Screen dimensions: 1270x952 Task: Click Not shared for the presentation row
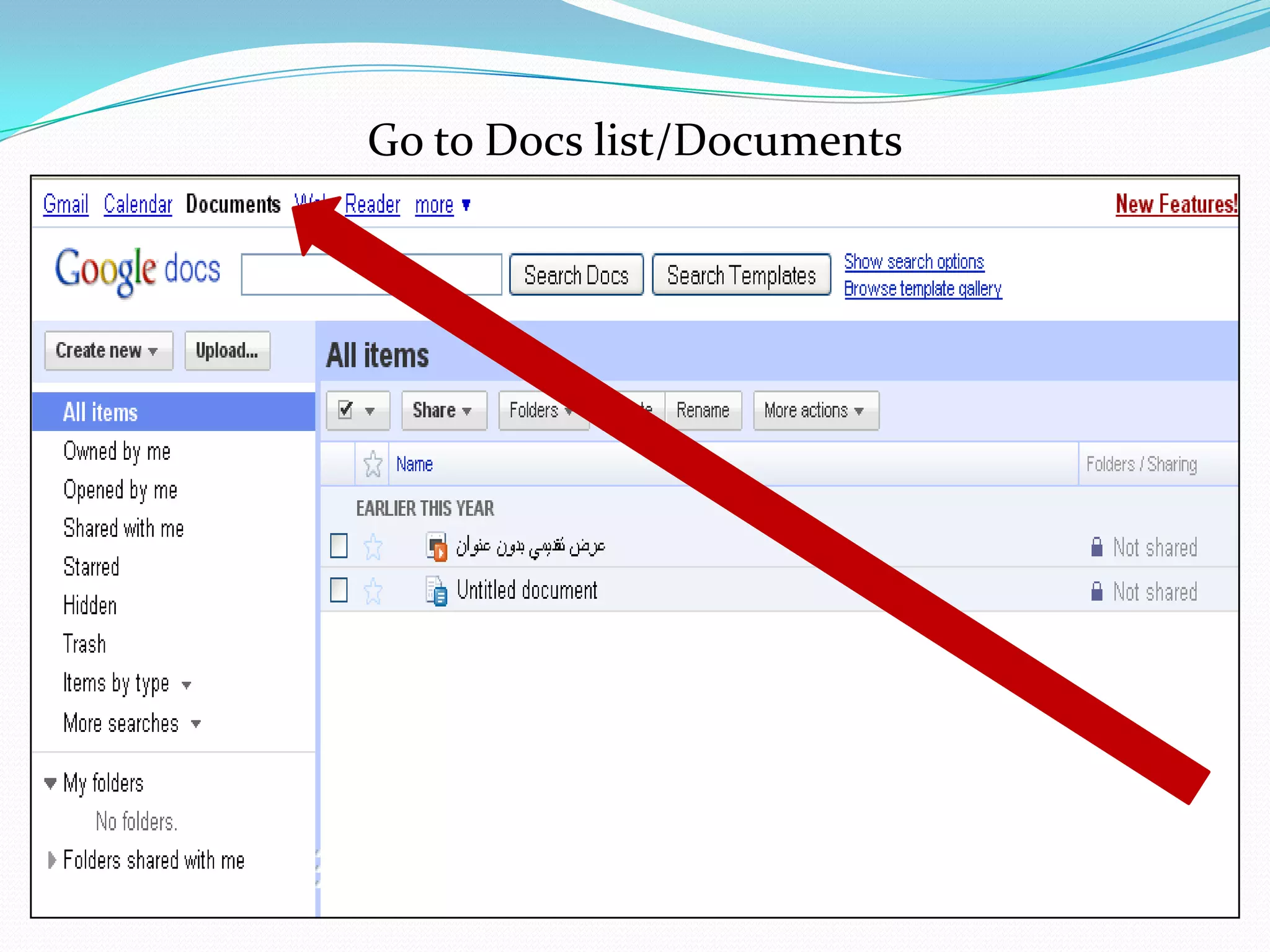point(1155,547)
